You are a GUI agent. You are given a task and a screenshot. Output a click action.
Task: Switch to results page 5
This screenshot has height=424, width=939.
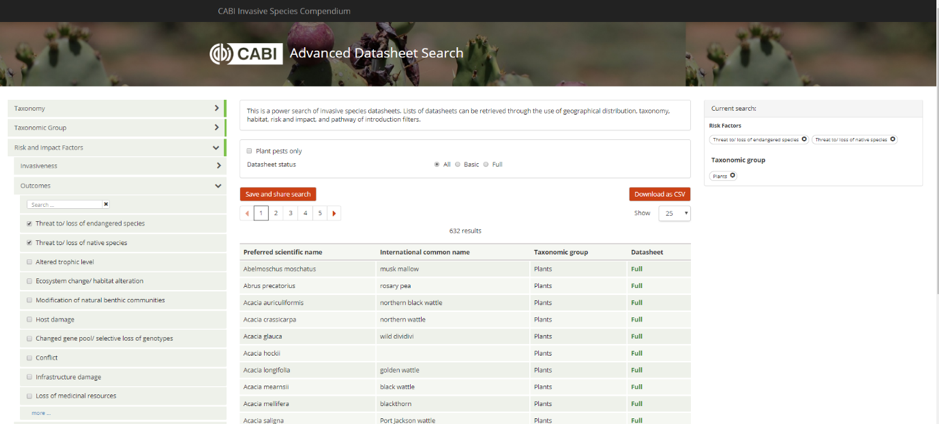click(320, 213)
